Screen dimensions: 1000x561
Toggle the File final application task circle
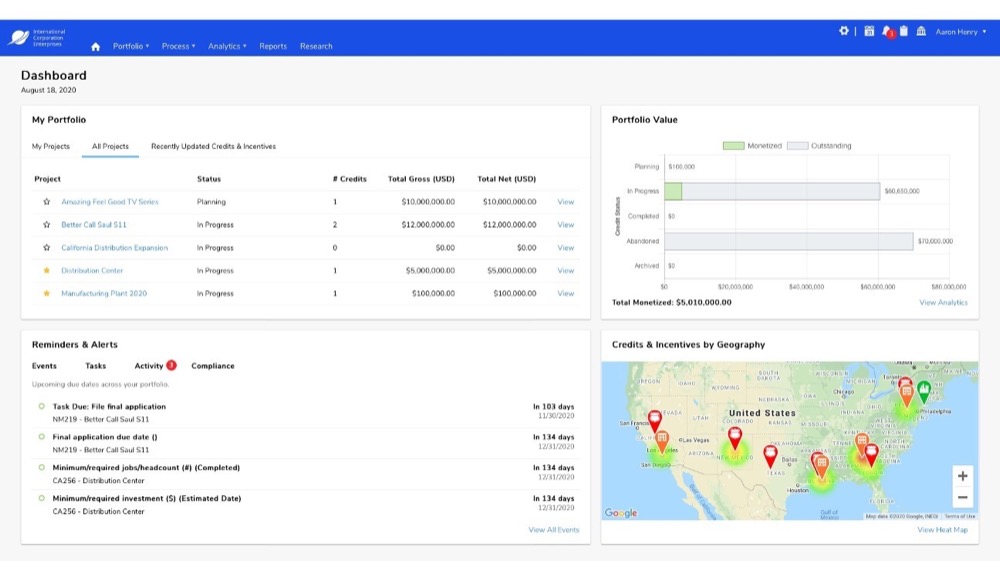(41, 406)
